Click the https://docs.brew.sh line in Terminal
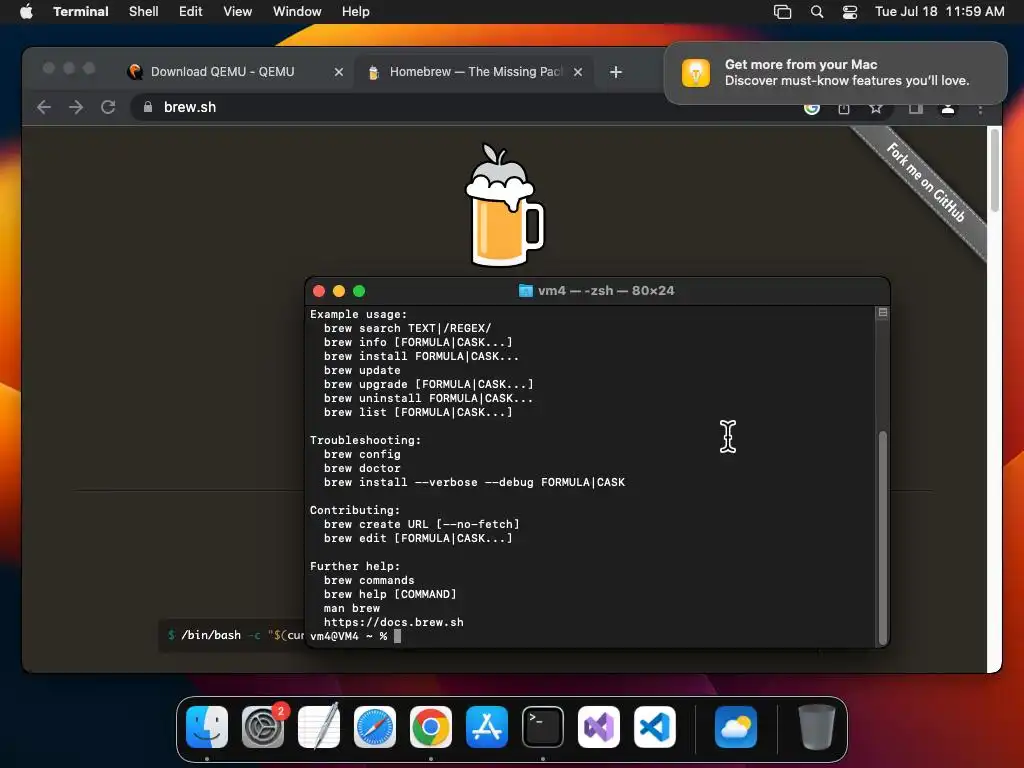The height and width of the screenshot is (768, 1024). [x=394, y=622]
